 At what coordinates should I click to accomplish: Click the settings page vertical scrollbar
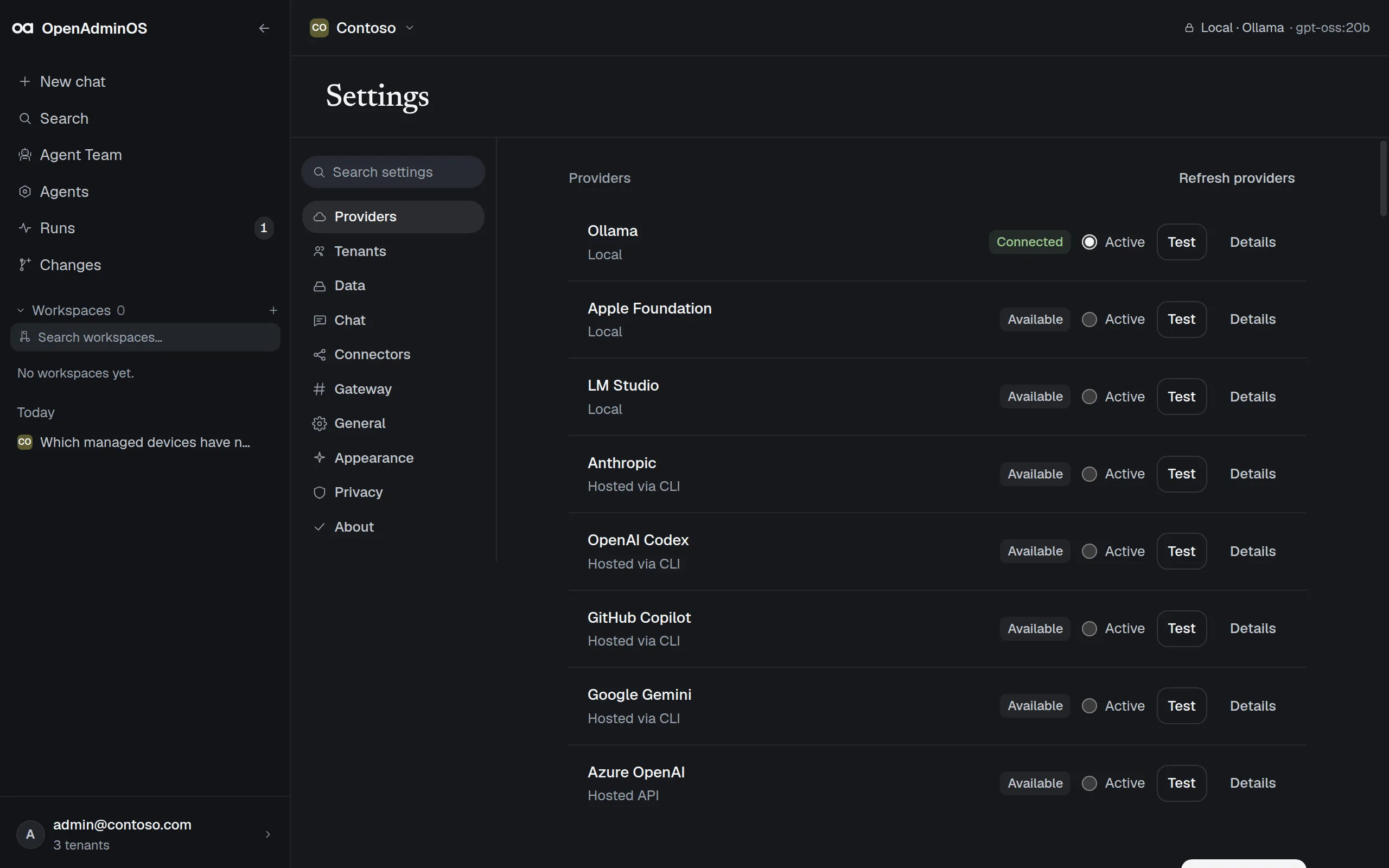coord(1383,178)
